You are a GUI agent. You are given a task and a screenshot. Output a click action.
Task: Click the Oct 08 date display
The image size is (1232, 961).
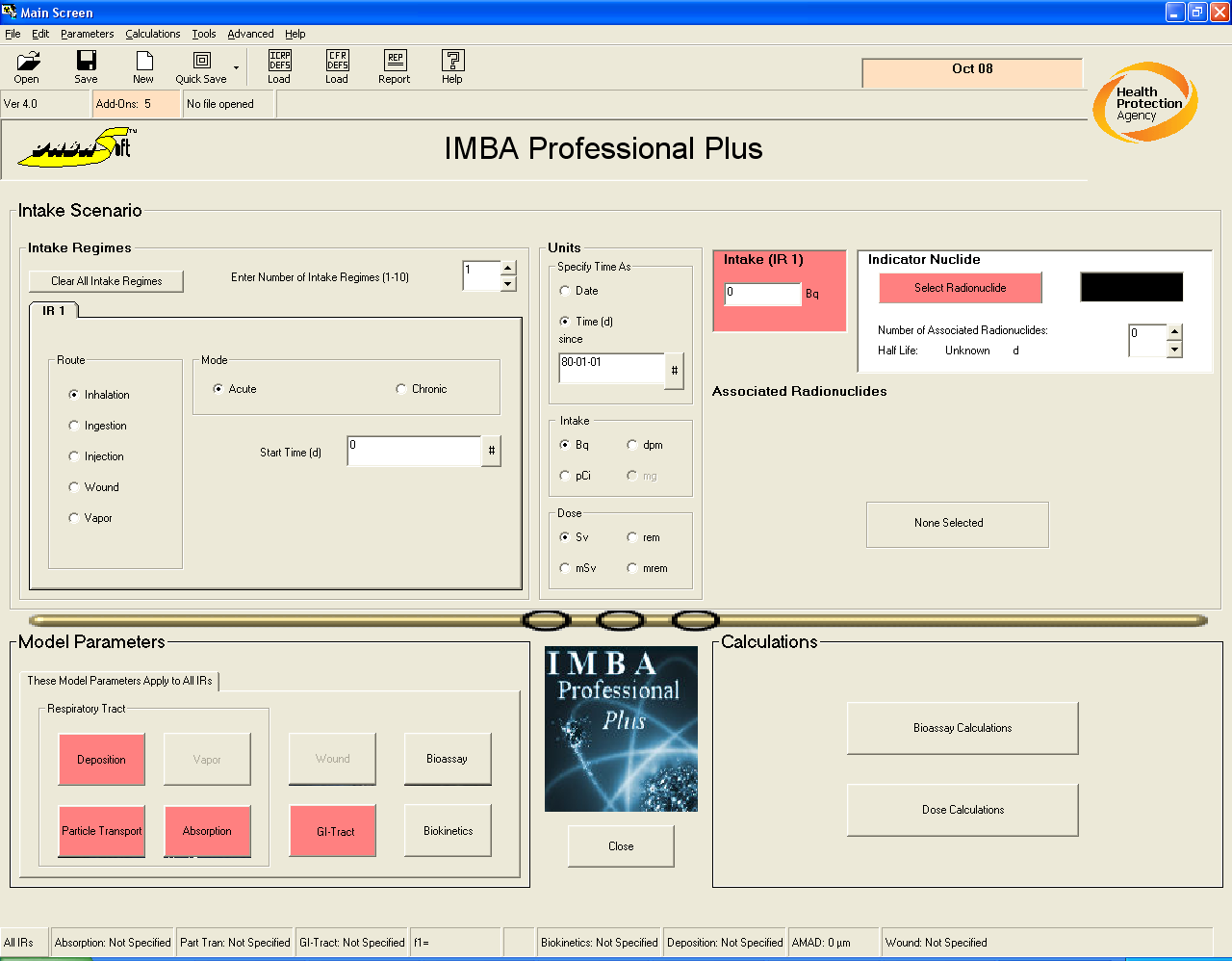pos(972,73)
